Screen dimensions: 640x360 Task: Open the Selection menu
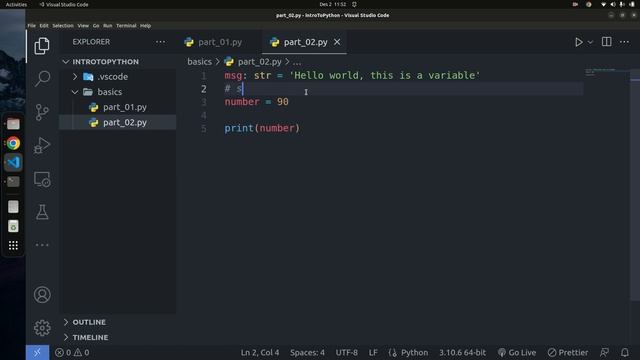tap(63, 26)
